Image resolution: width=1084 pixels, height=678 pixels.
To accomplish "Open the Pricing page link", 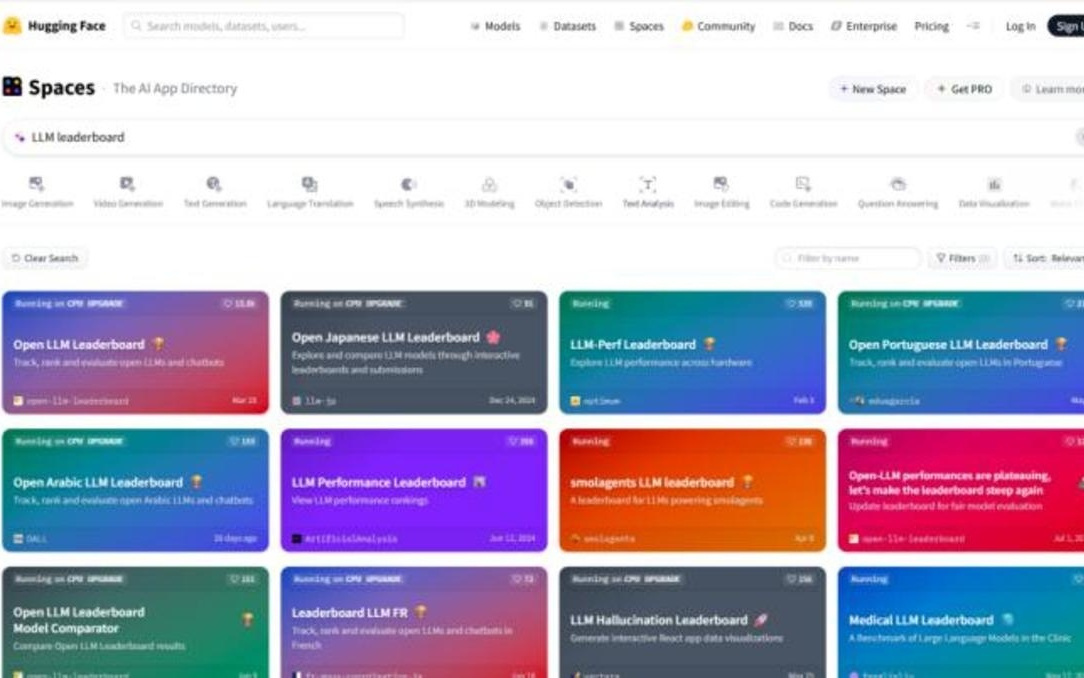I will point(931,26).
